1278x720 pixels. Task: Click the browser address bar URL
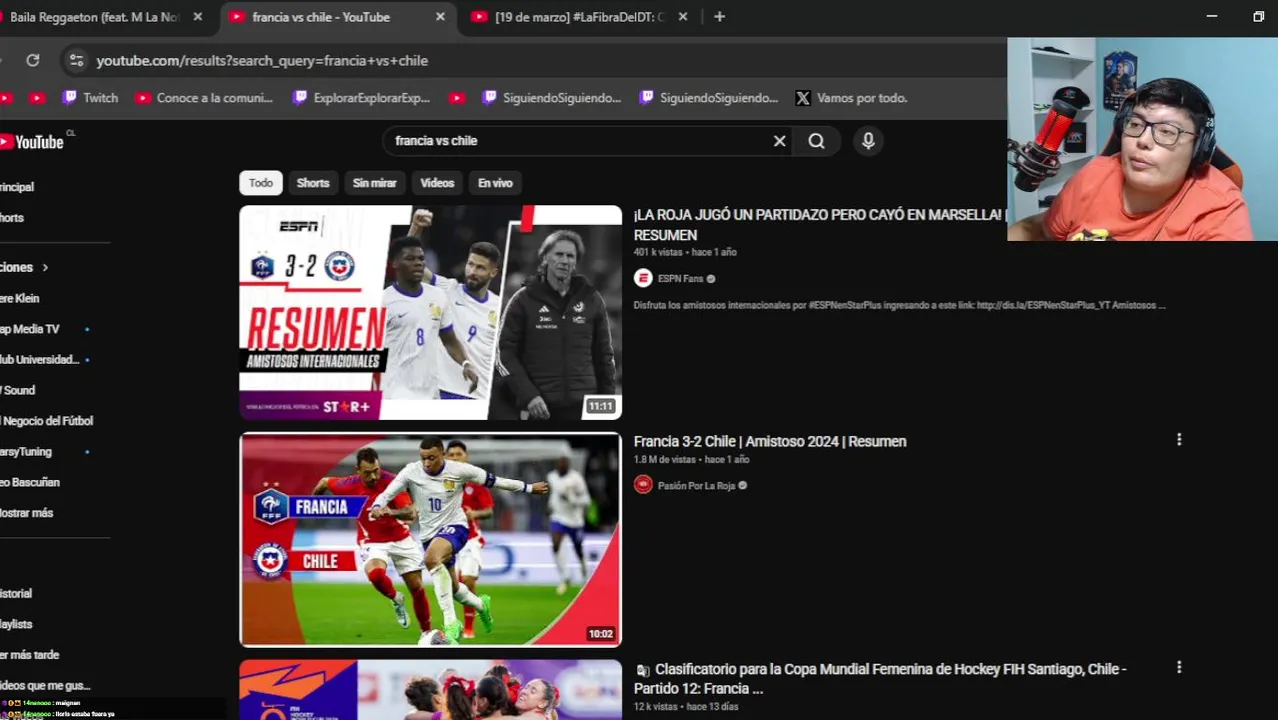pos(262,61)
